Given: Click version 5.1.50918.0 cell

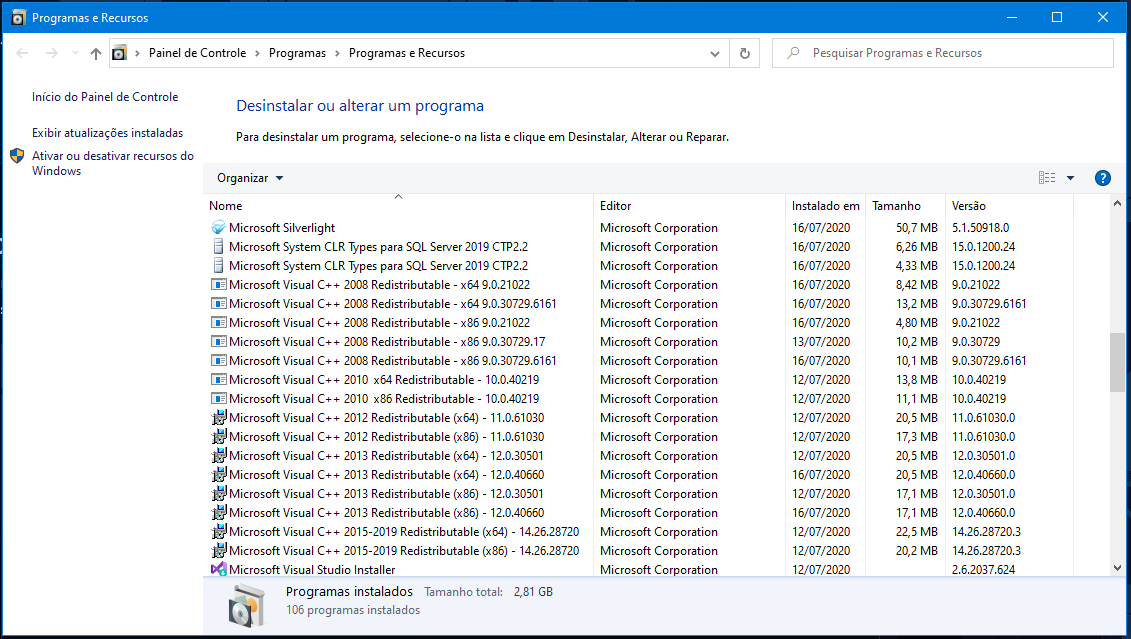Looking at the screenshot, I should point(980,227).
